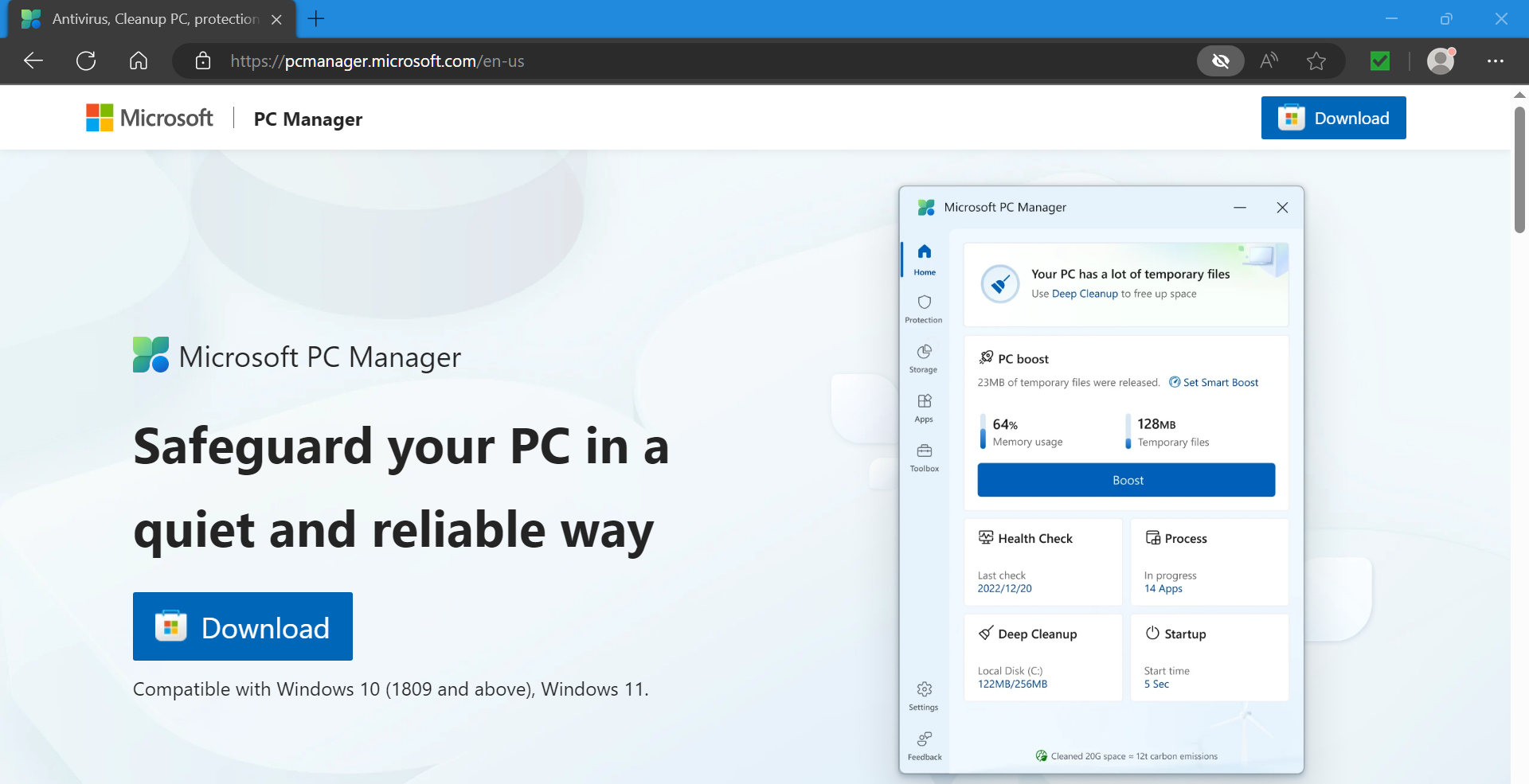Click the 14 Apps in progress value
The width and height of the screenshot is (1529, 784).
pos(1163,589)
